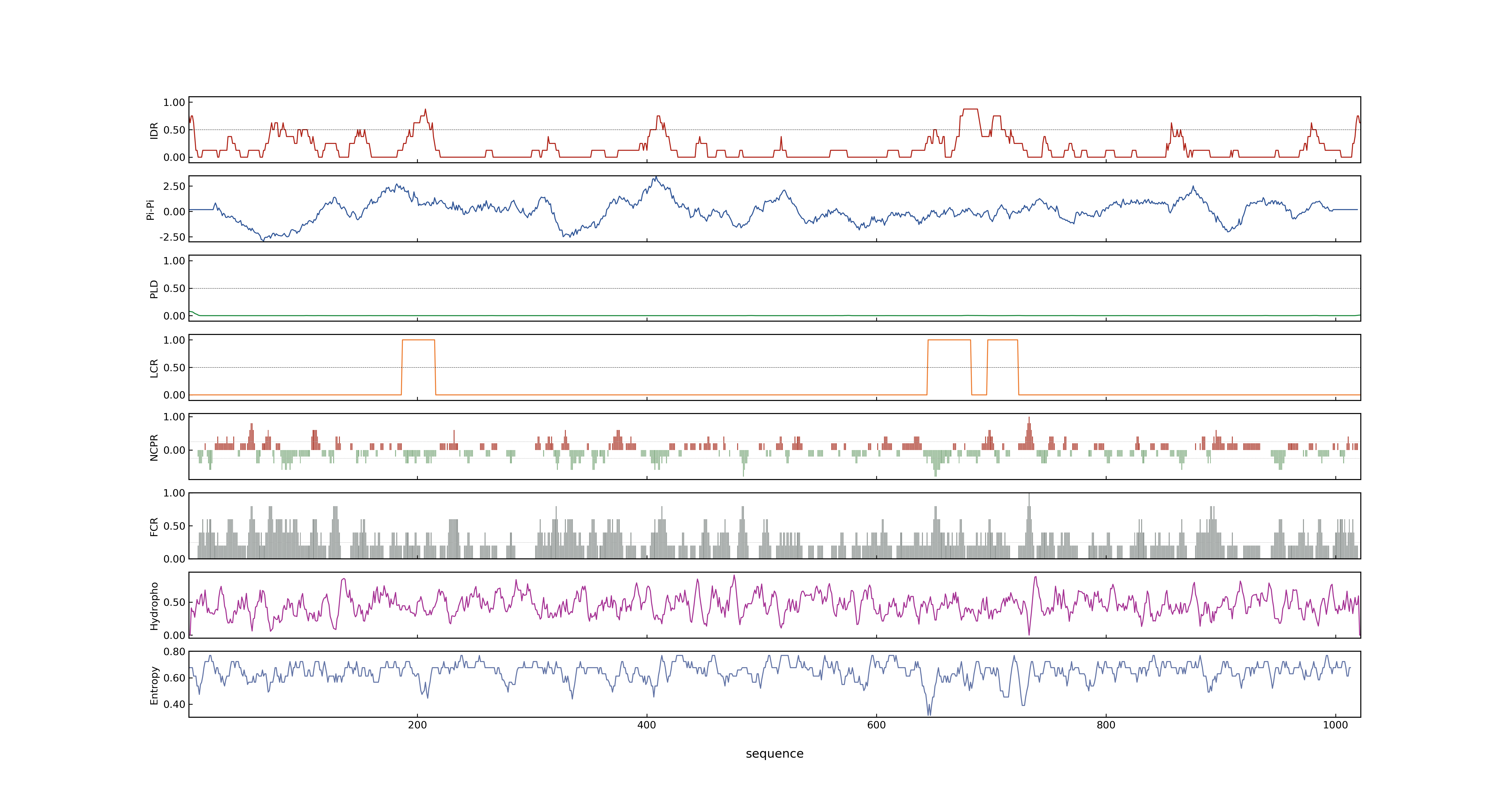This screenshot has height=806, width=1512.
Task: Click the x-axis tick label 600
Action: tap(876, 725)
